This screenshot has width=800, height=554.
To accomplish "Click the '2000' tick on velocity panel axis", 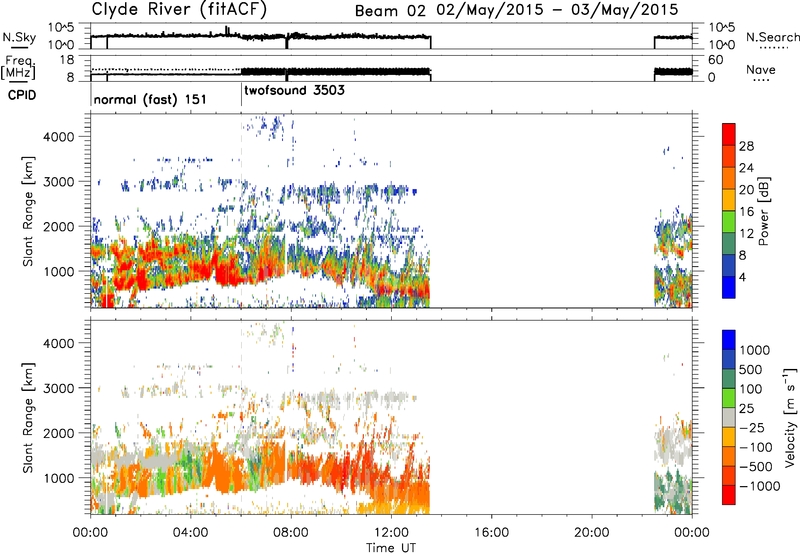I will [x=58, y=433].
